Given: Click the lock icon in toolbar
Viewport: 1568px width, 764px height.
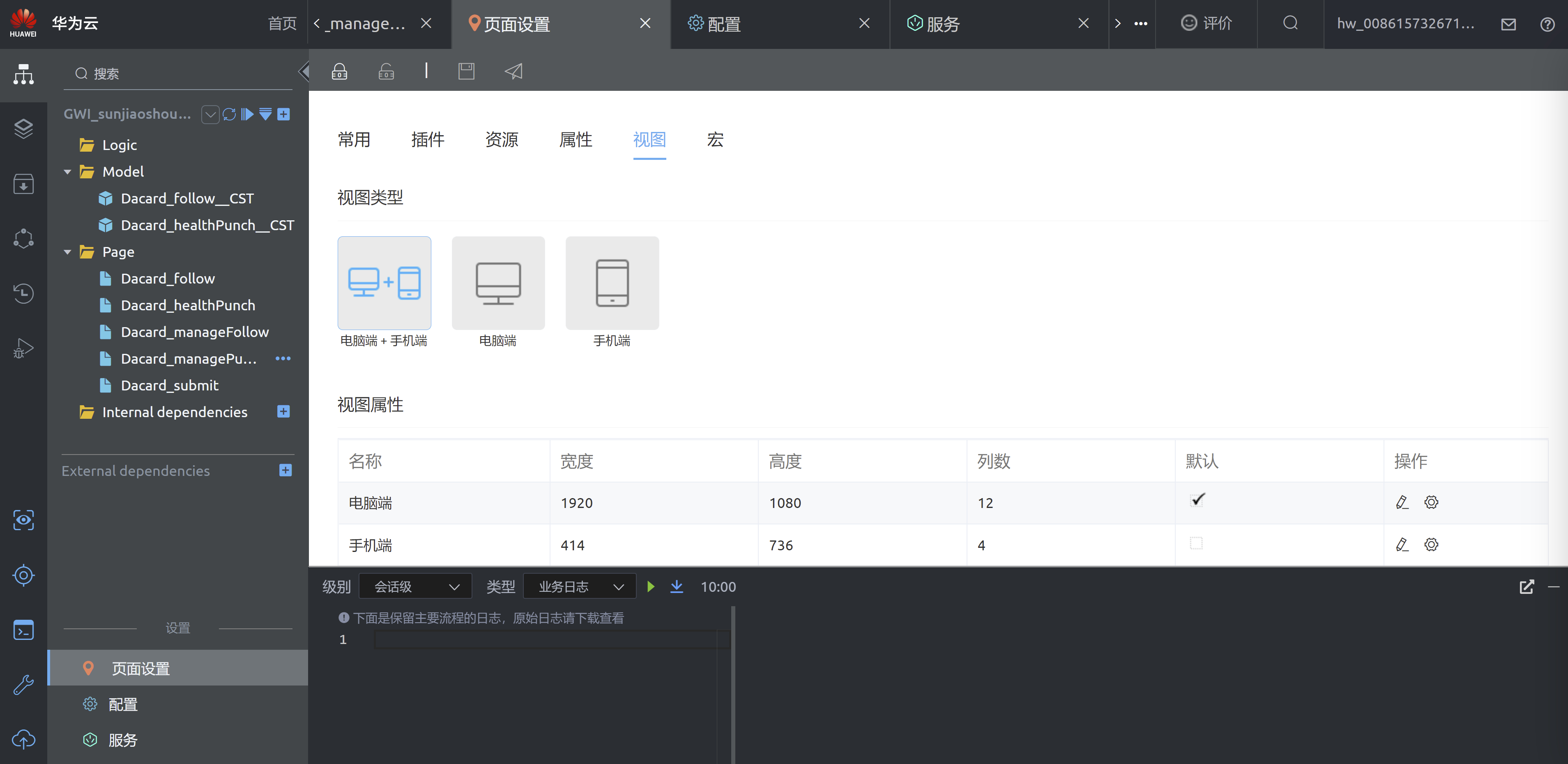Looking at the screenshot, I should pyautogui.click(x=340, y=71).
